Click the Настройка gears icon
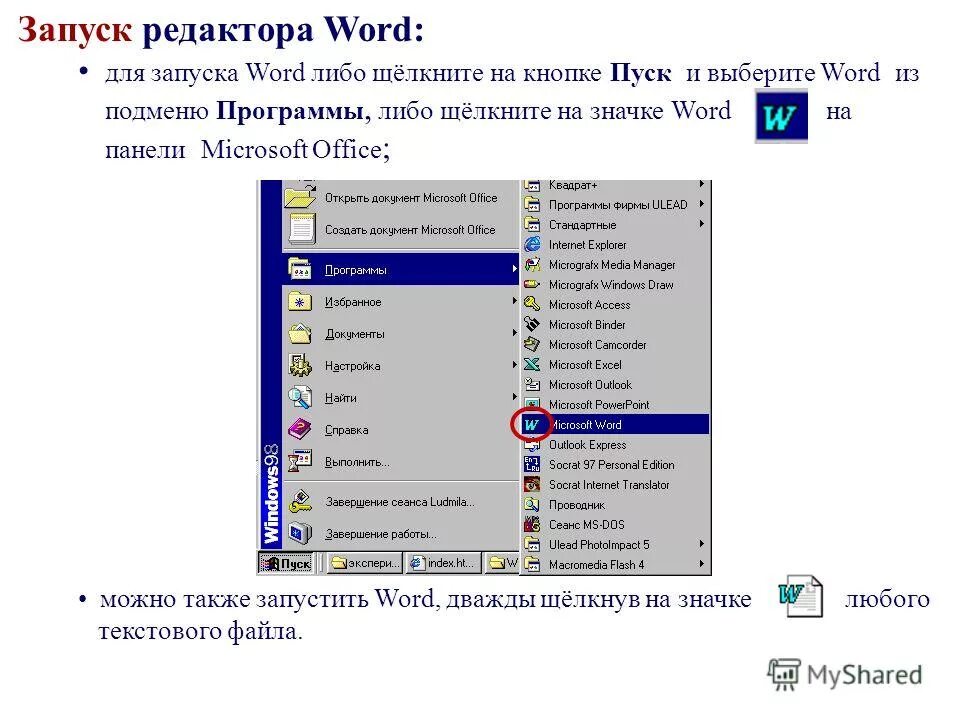960x720 pixels. point(300,366)
